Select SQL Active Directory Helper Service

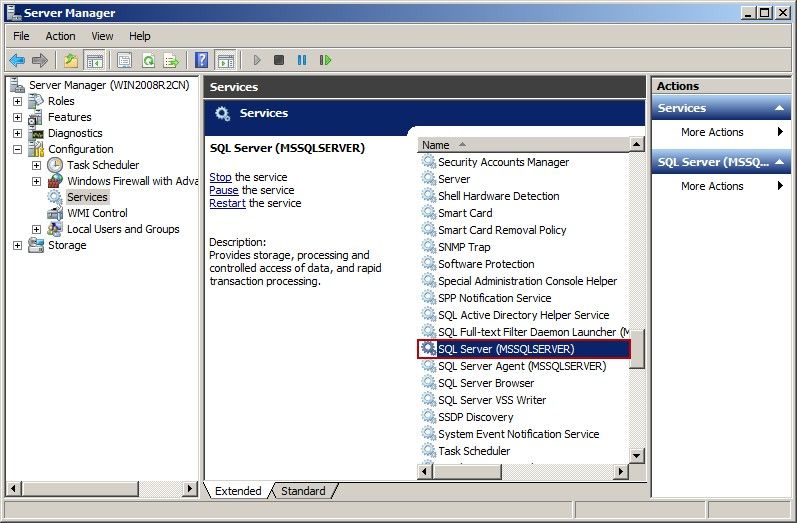[x=524, y=315]
